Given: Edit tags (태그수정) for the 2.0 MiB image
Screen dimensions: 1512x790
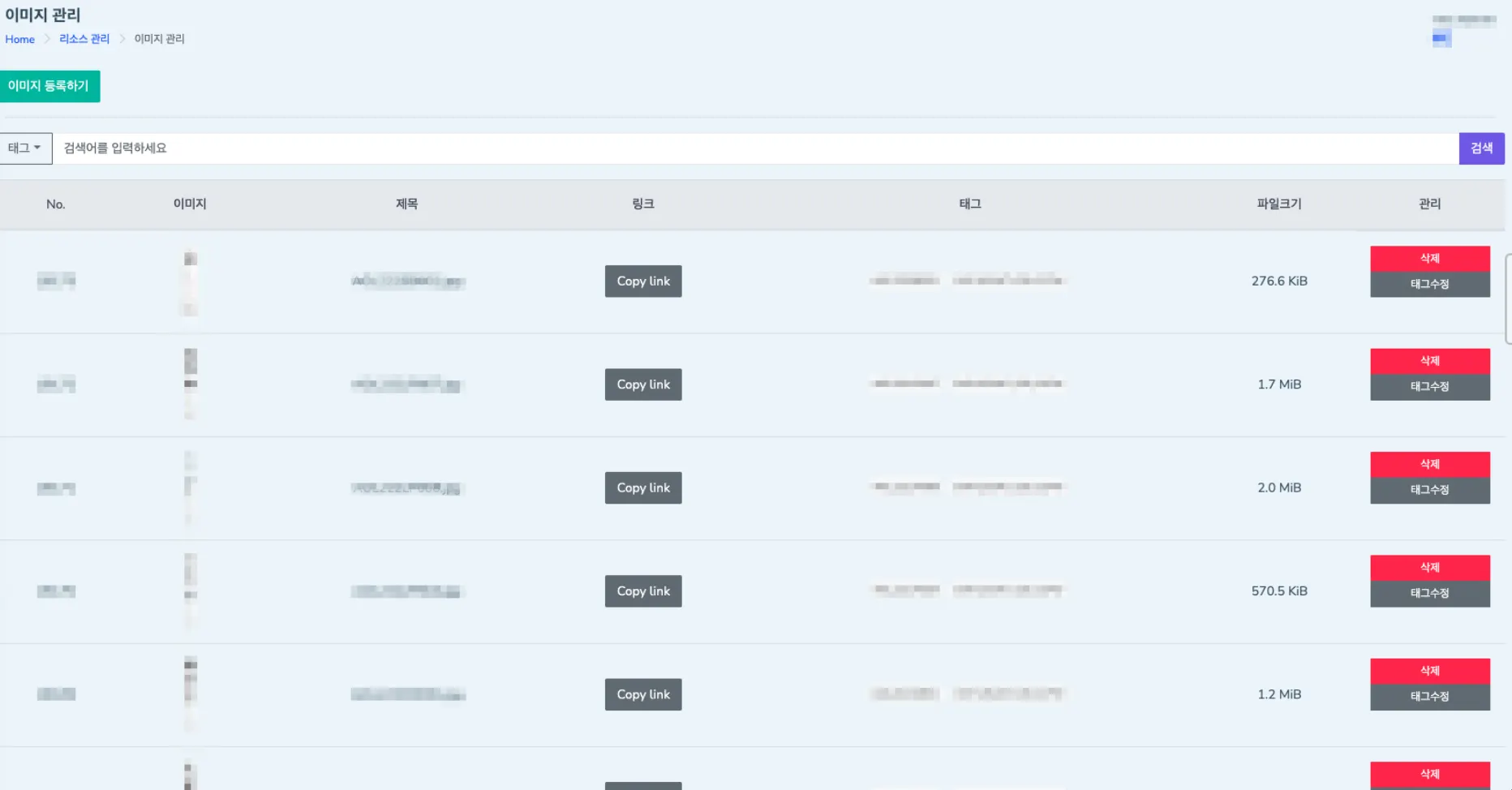Looking at the screenshot, I should point(1430,491).
